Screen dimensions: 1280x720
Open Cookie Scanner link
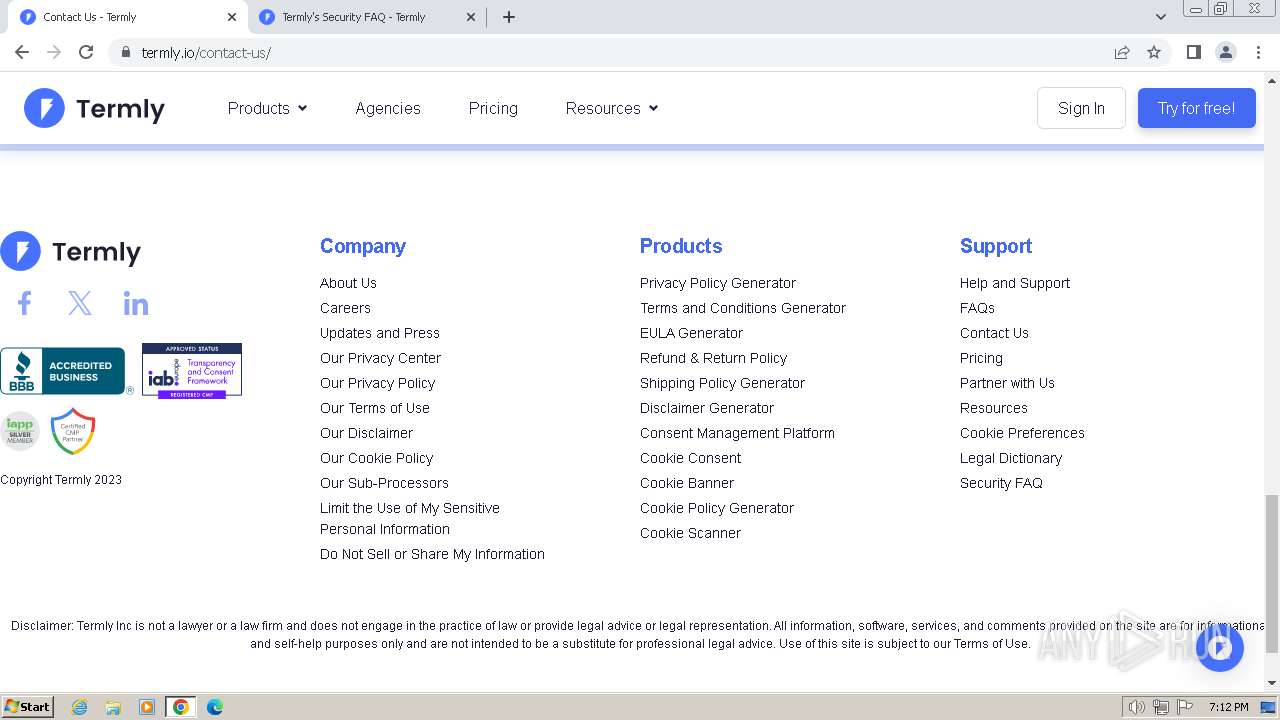pos(690,533)
